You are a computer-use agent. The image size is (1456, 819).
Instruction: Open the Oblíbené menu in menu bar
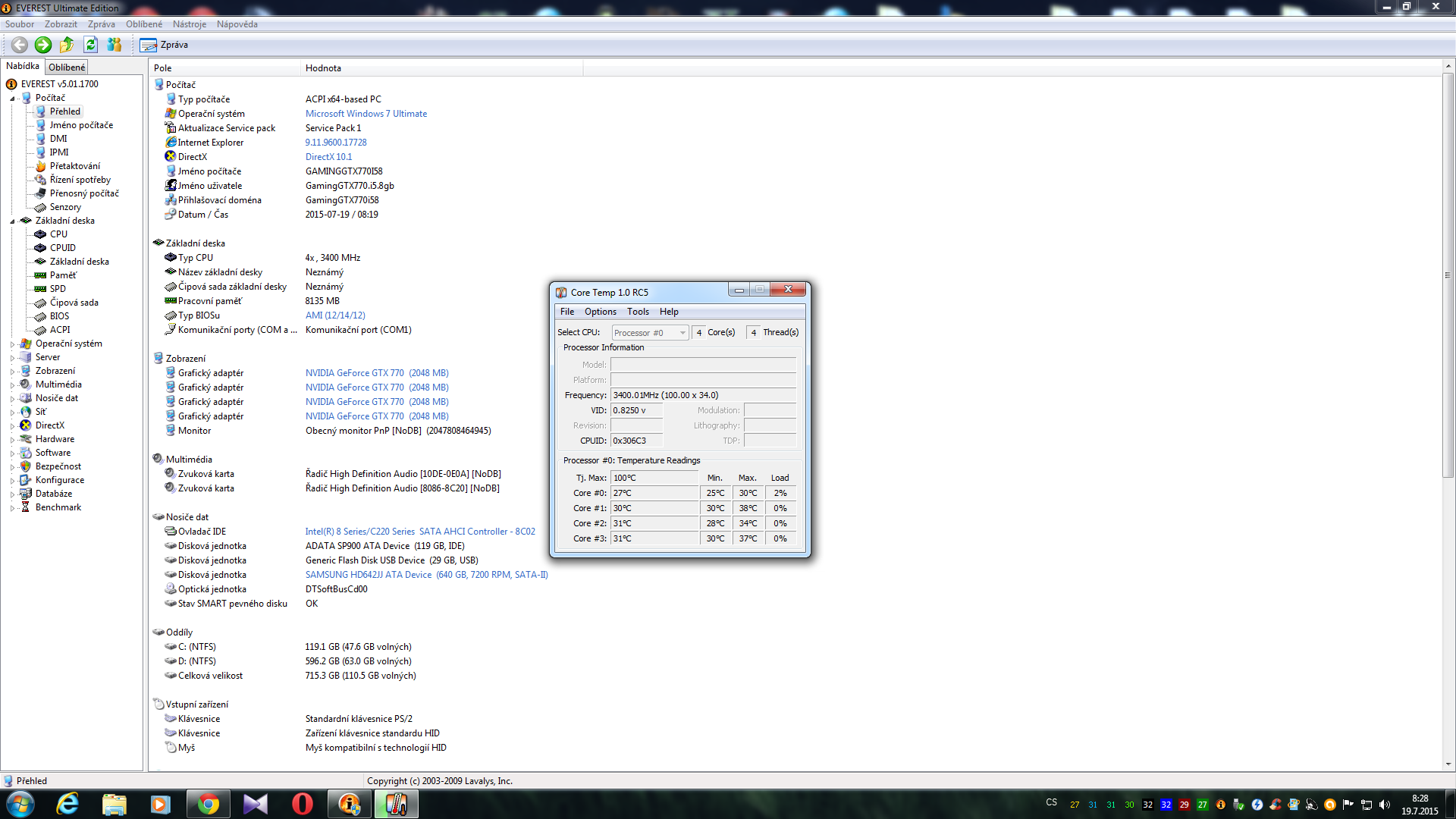click(144, 24)
